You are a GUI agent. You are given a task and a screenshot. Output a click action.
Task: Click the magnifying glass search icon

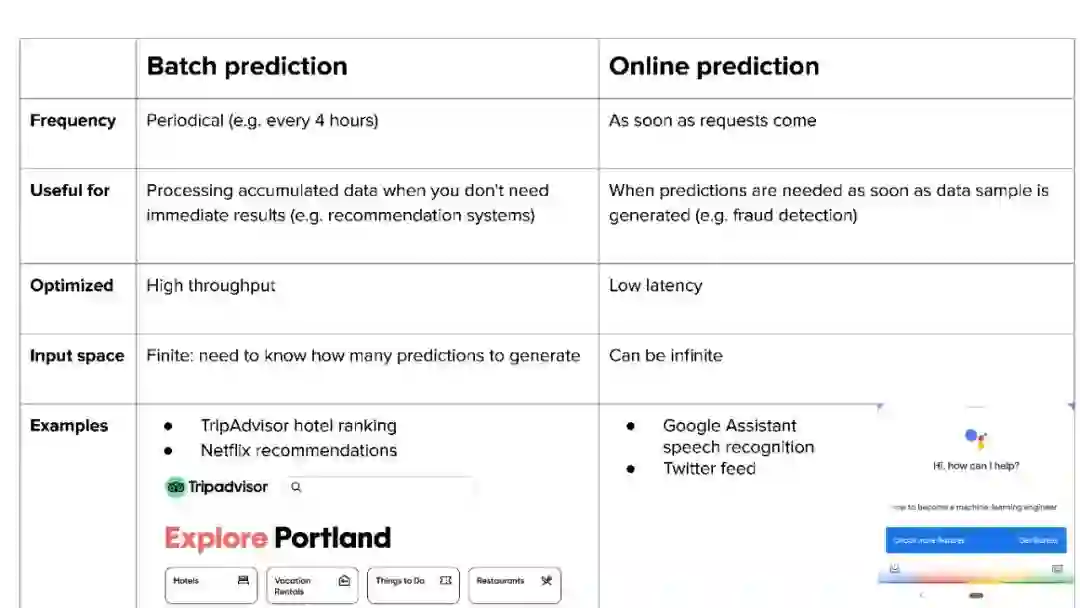pyautogui.click(x=296, y=487)
